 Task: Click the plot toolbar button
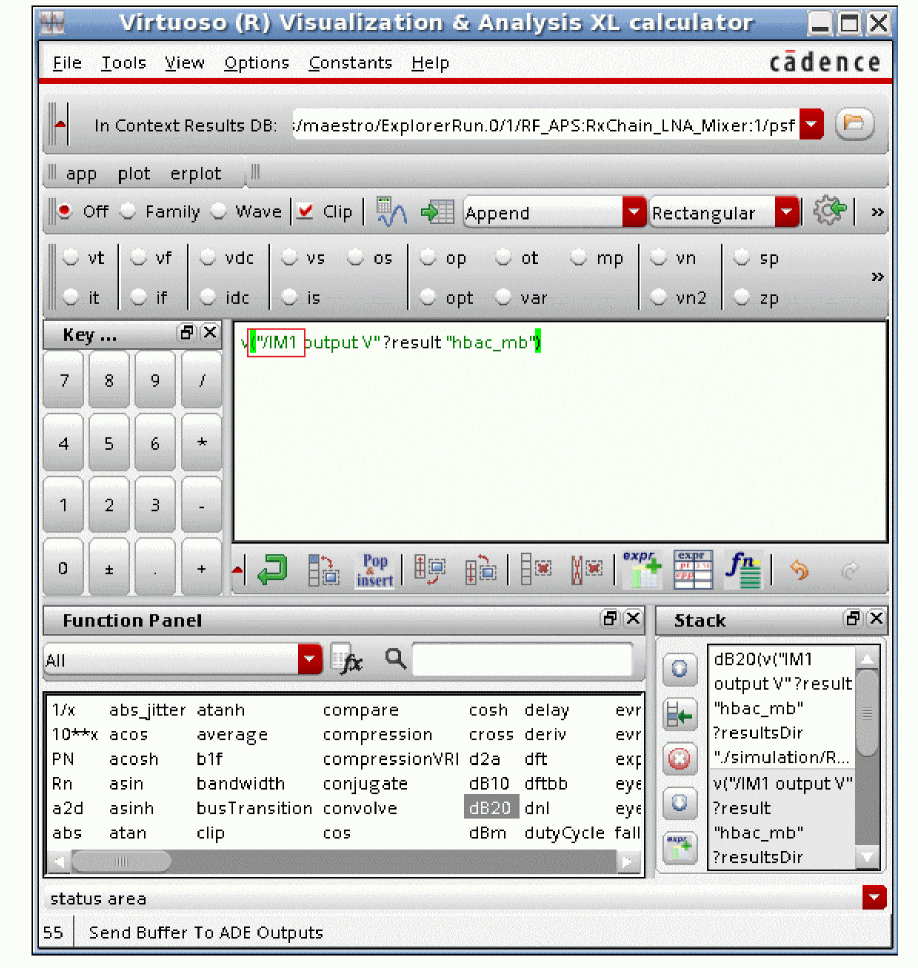coord(134,174)
